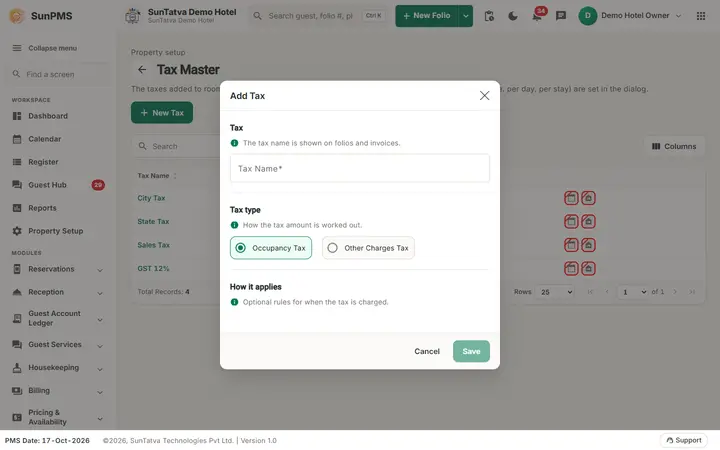The image size is (720, 450).
Task: Go back using Tax Master arrow
Action: (142, 69)
